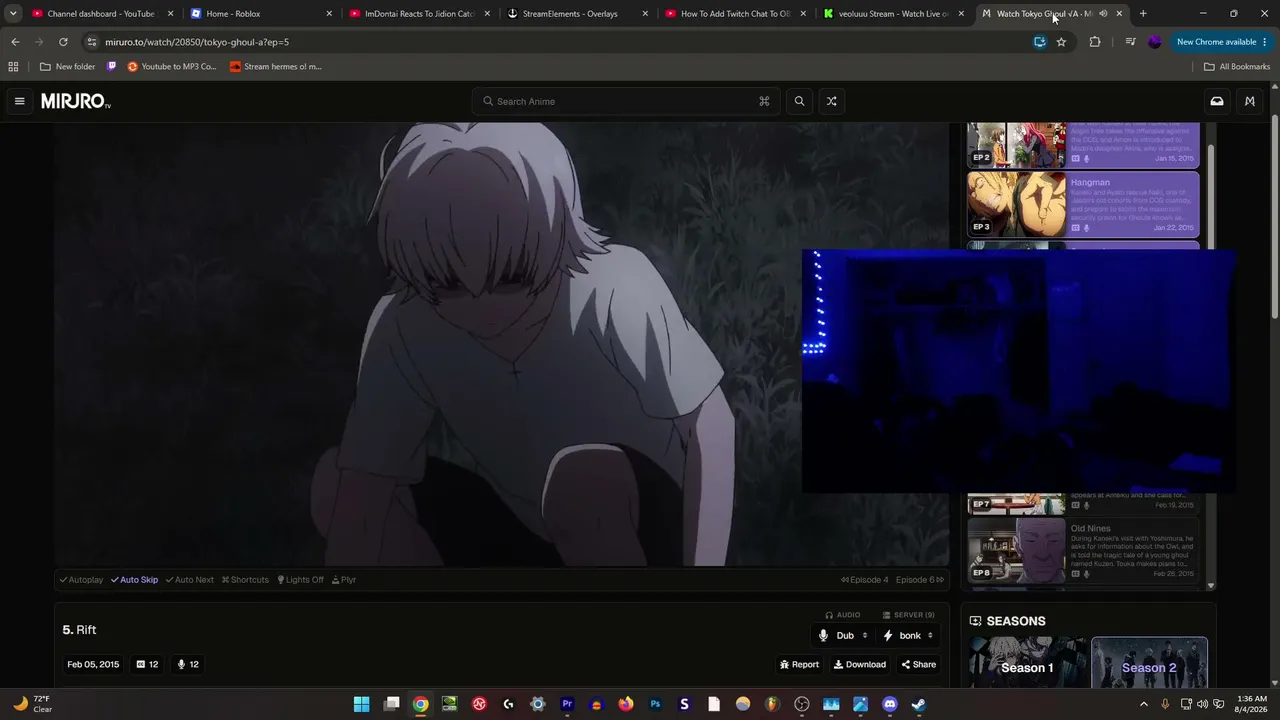Go back to the previous page
Viewport: 1280px width, 720px height.
(15, 42)
